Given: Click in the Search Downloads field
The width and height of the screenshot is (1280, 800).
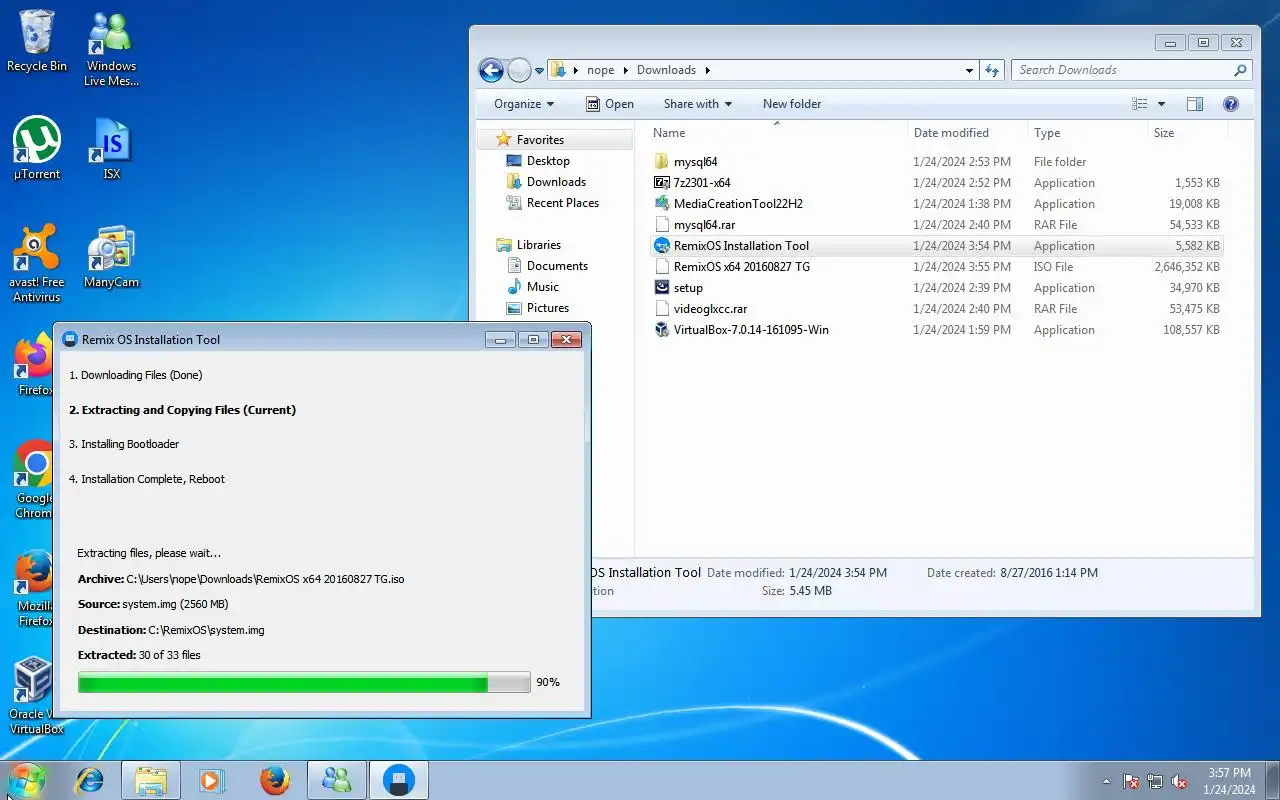Looking at the screenshot, I should (x=1131, y=70).
